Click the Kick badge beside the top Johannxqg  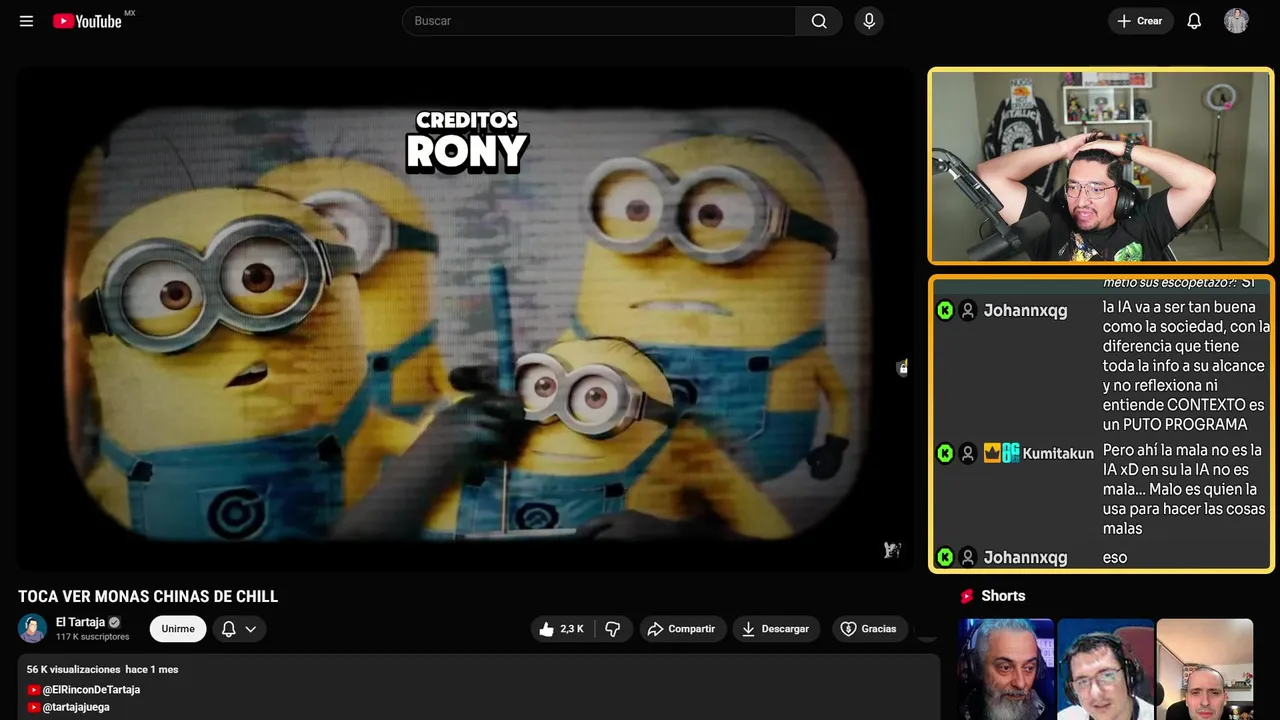pyautogui.click(x=945, y=310)
